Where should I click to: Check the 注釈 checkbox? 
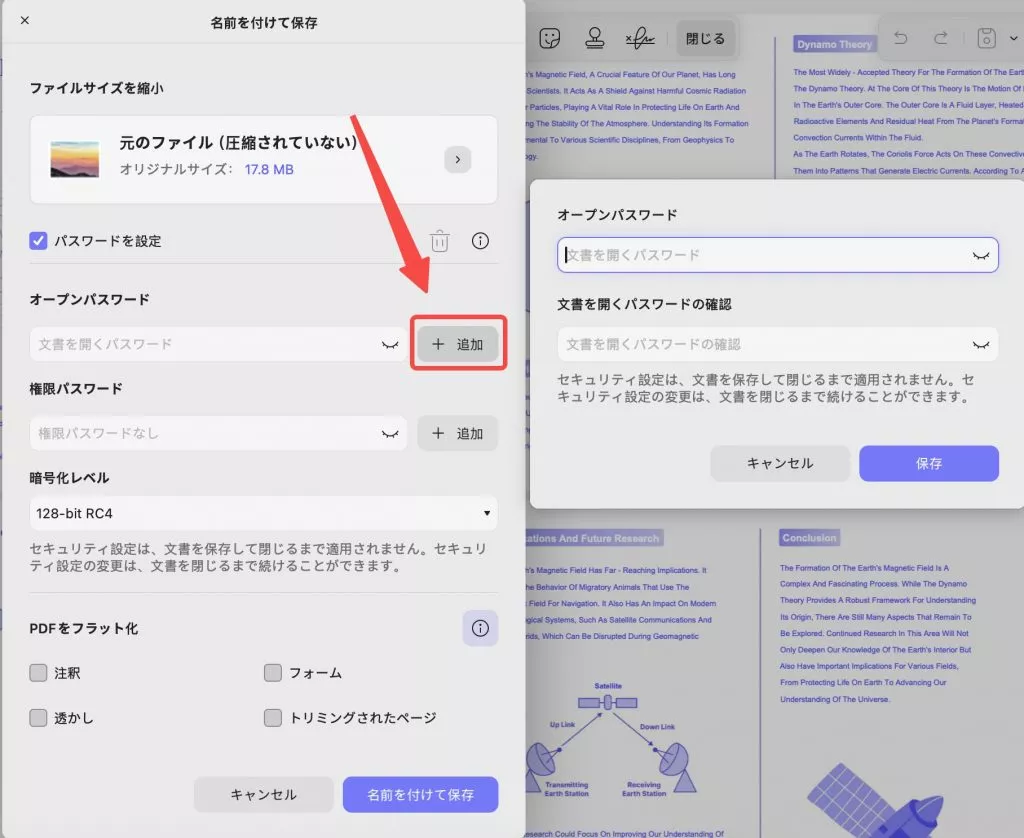point(38,673)
